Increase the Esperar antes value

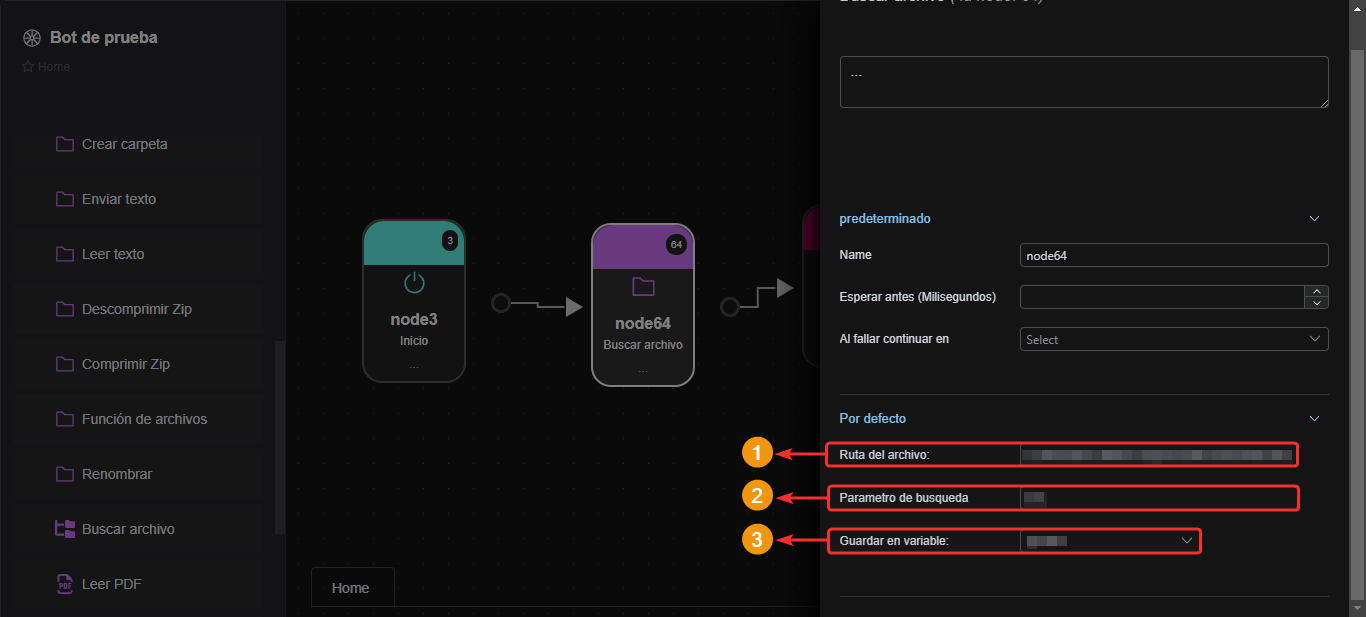coord(1317,291)
